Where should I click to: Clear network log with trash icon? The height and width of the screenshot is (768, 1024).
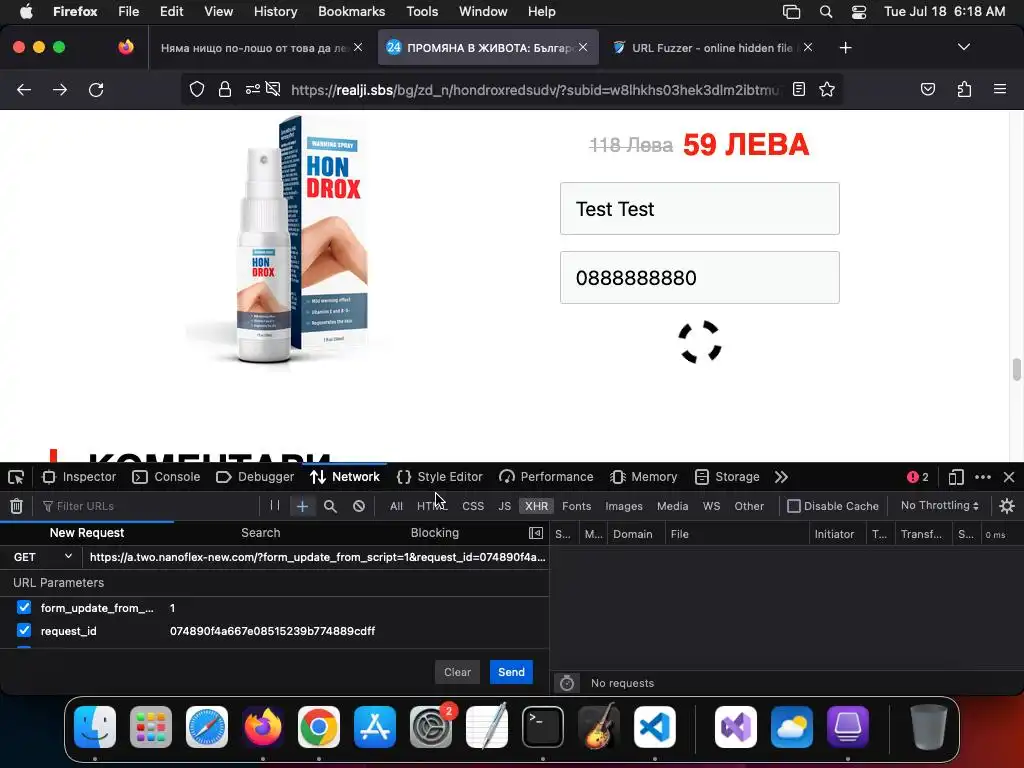pyautogui.click(x=16, y=506)
